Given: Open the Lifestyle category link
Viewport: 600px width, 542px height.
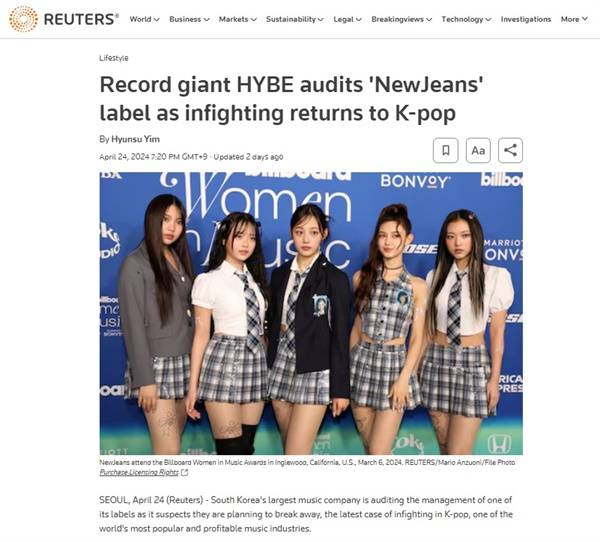Looking at the screenshot, I should coord(114,58).
